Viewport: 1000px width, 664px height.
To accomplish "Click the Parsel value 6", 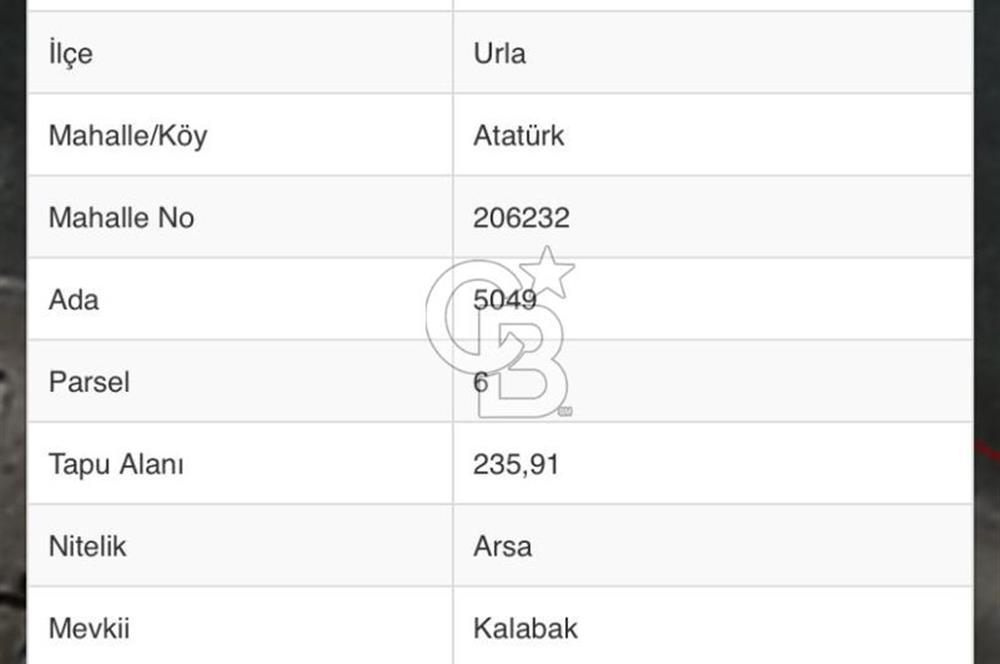I will click(481, 381).
